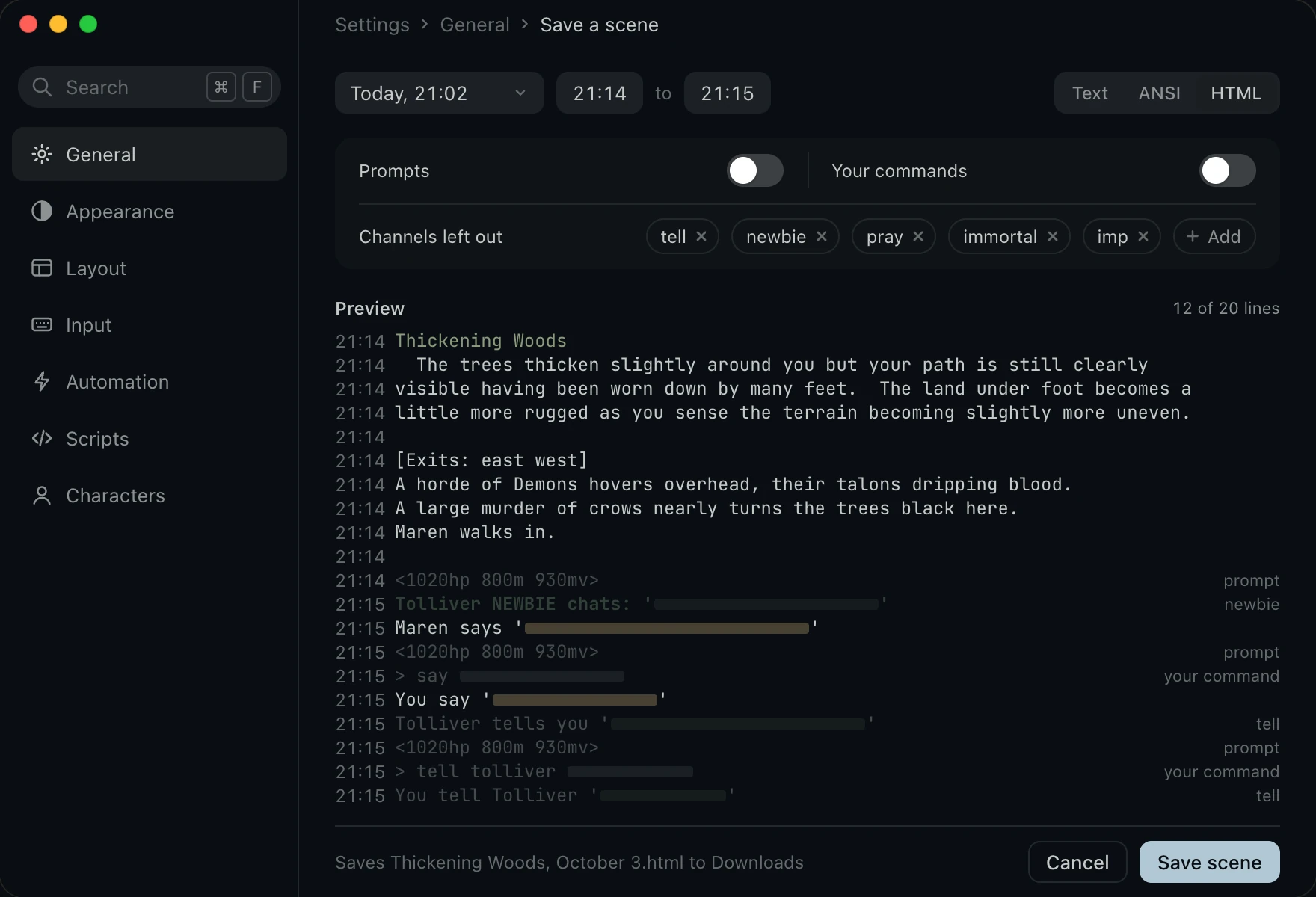Click the General gear icon in sidebar

click(x=42, y=155)
